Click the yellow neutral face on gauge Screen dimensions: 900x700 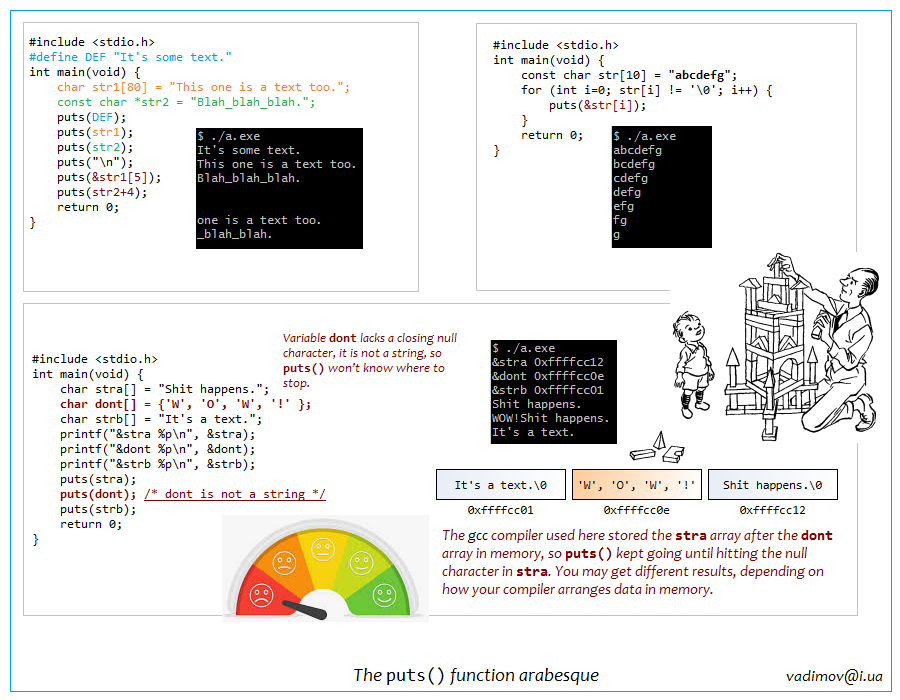pos(323,549)
